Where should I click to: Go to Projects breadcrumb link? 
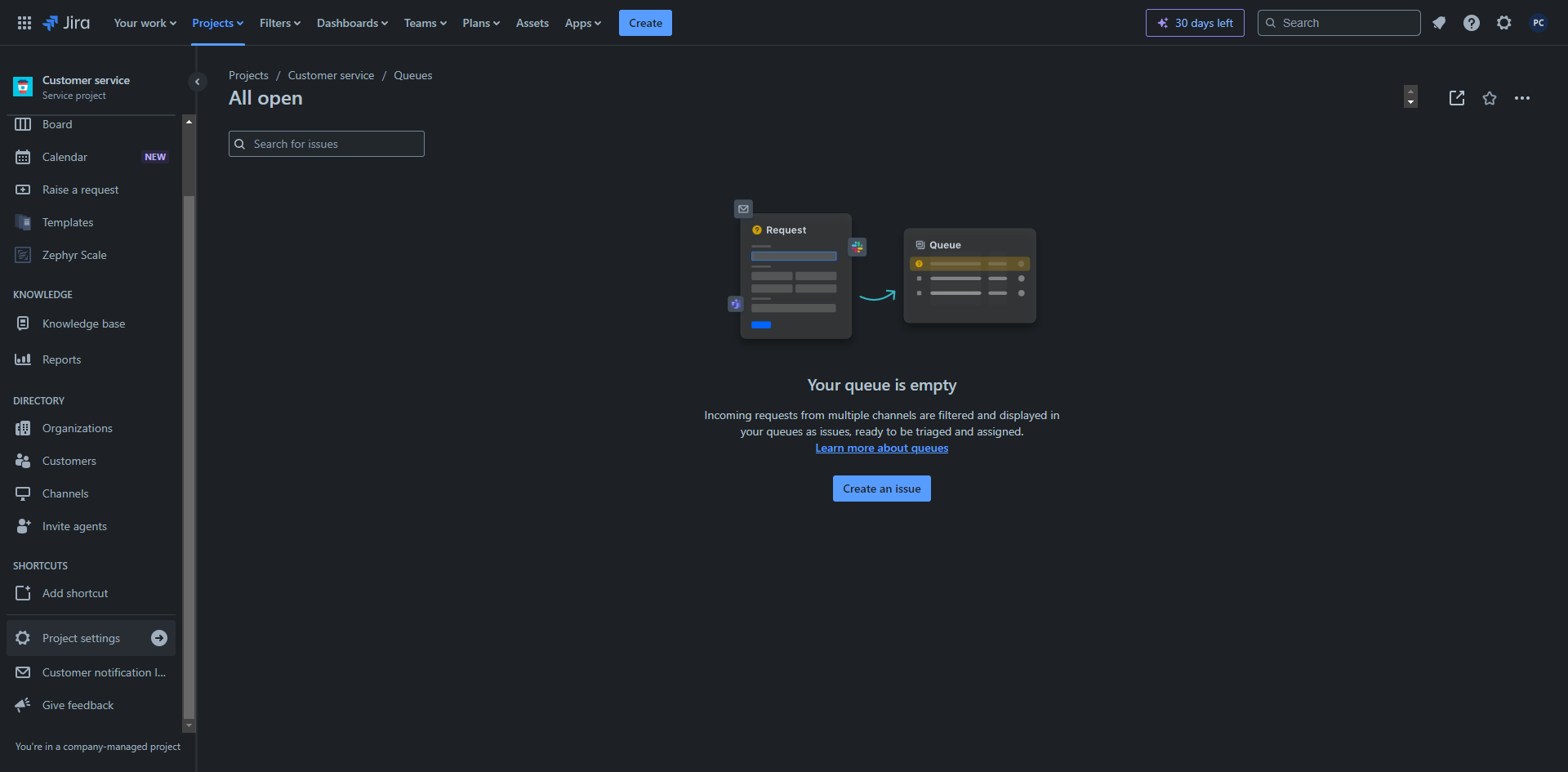248,75
